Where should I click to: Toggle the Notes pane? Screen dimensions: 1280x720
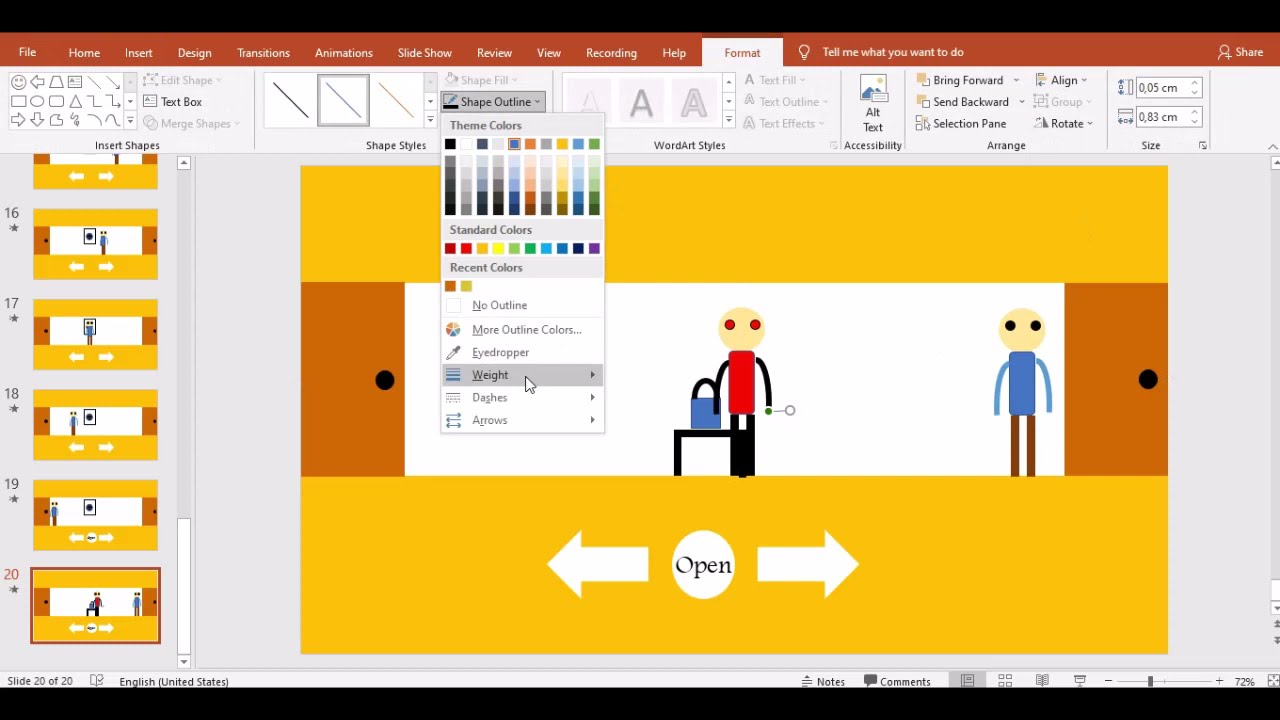pos(822,682)
